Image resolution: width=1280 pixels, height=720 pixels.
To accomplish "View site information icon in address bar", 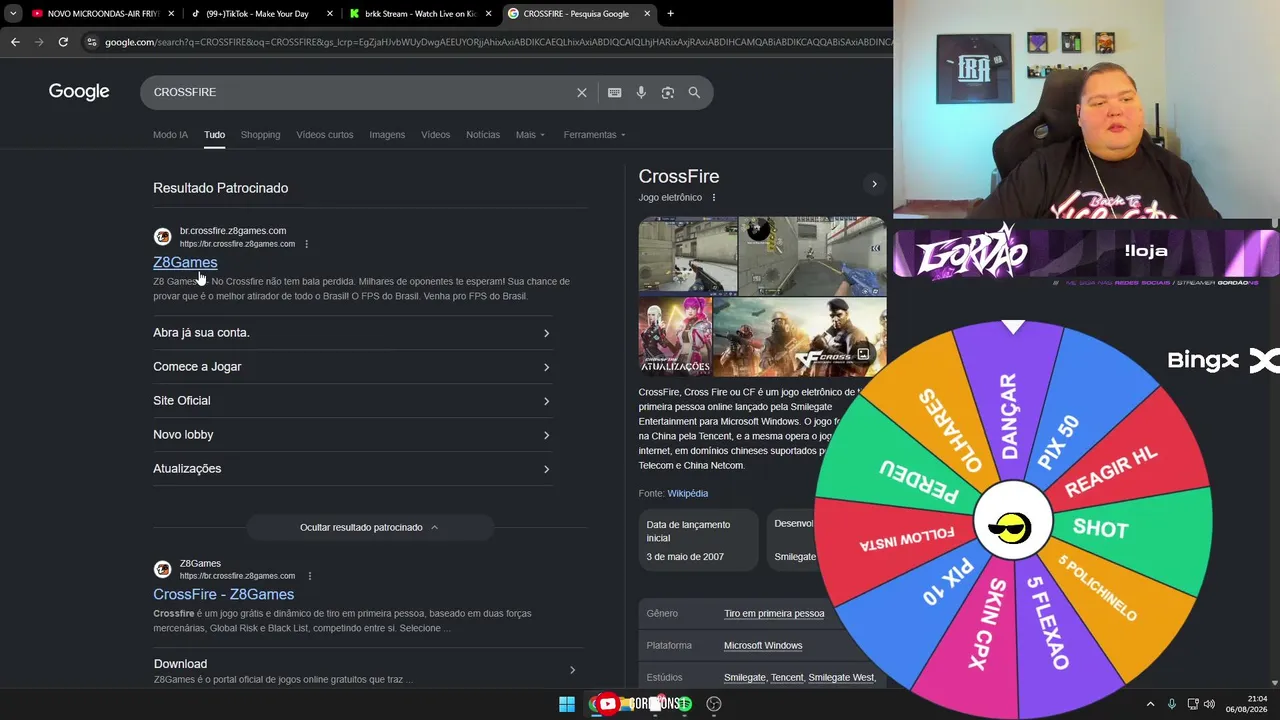I will click(92, 42).
